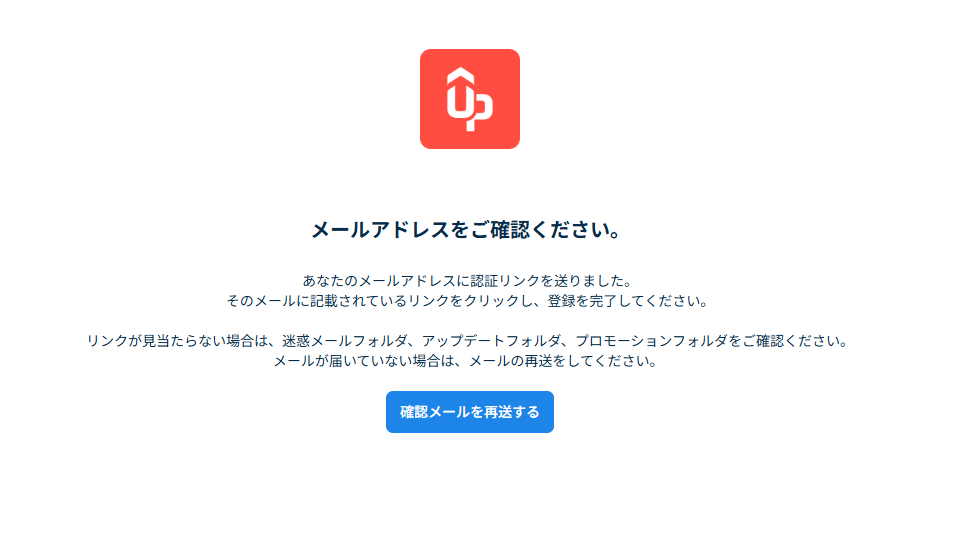The height and width of the screenshot is (546, 959).
Task: Click the phrase メールが届いていない場合は
Action: (364, 361)
